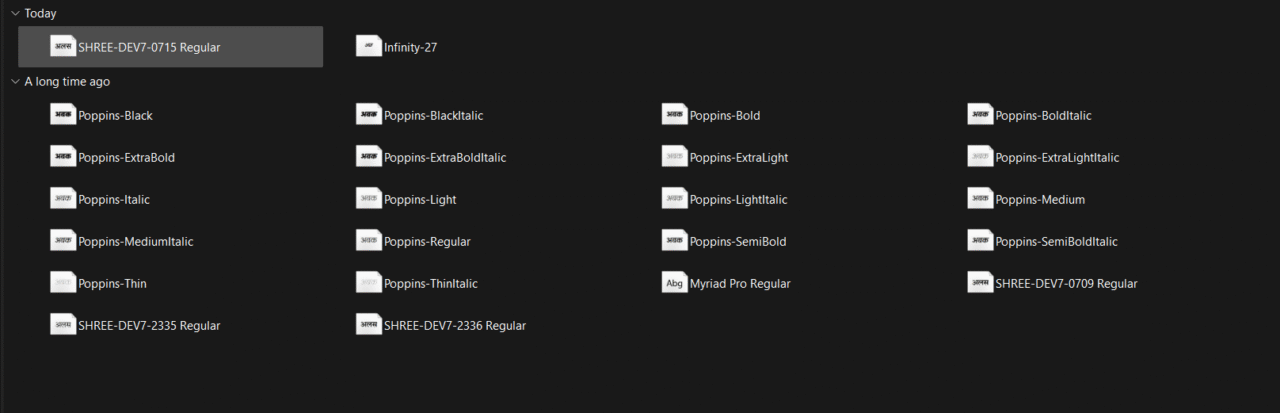Select the SHREE-DEV7-2335 Regular font icon
This screenshot has width=1280, height=413.
coord(63,325)
